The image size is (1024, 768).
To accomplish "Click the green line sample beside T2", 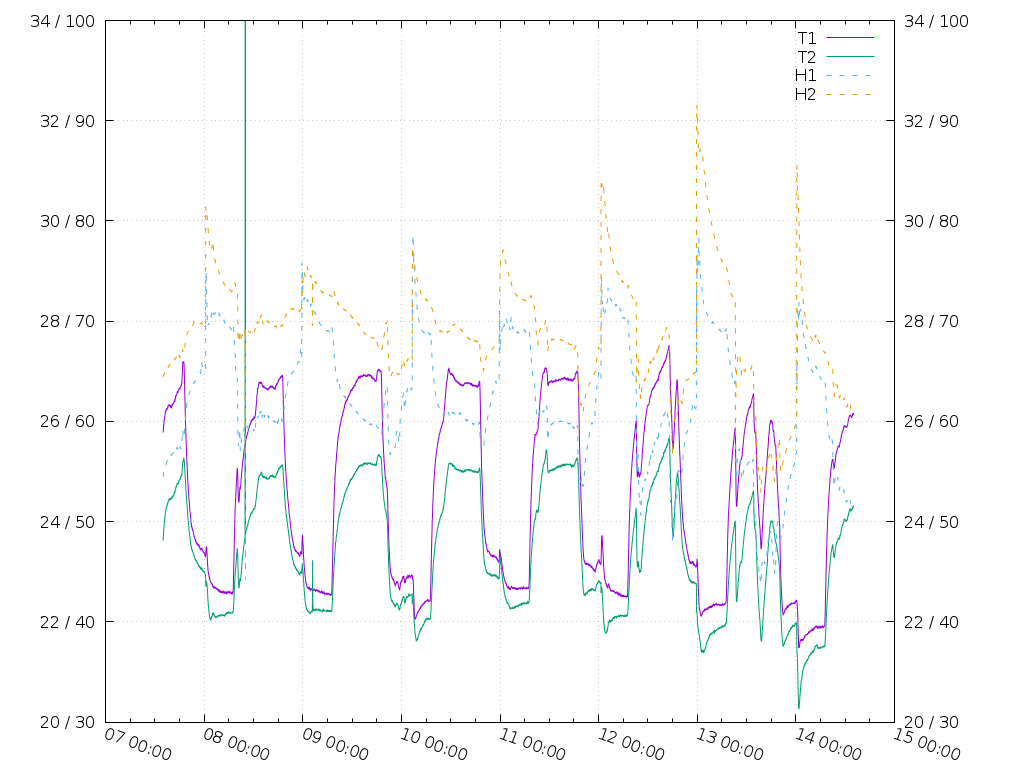I will [849, 57].
